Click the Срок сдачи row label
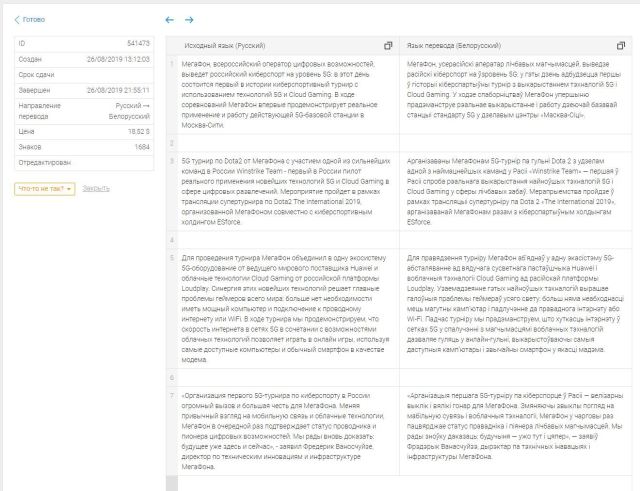The image size is (640, 491). (x=36, y=75)
